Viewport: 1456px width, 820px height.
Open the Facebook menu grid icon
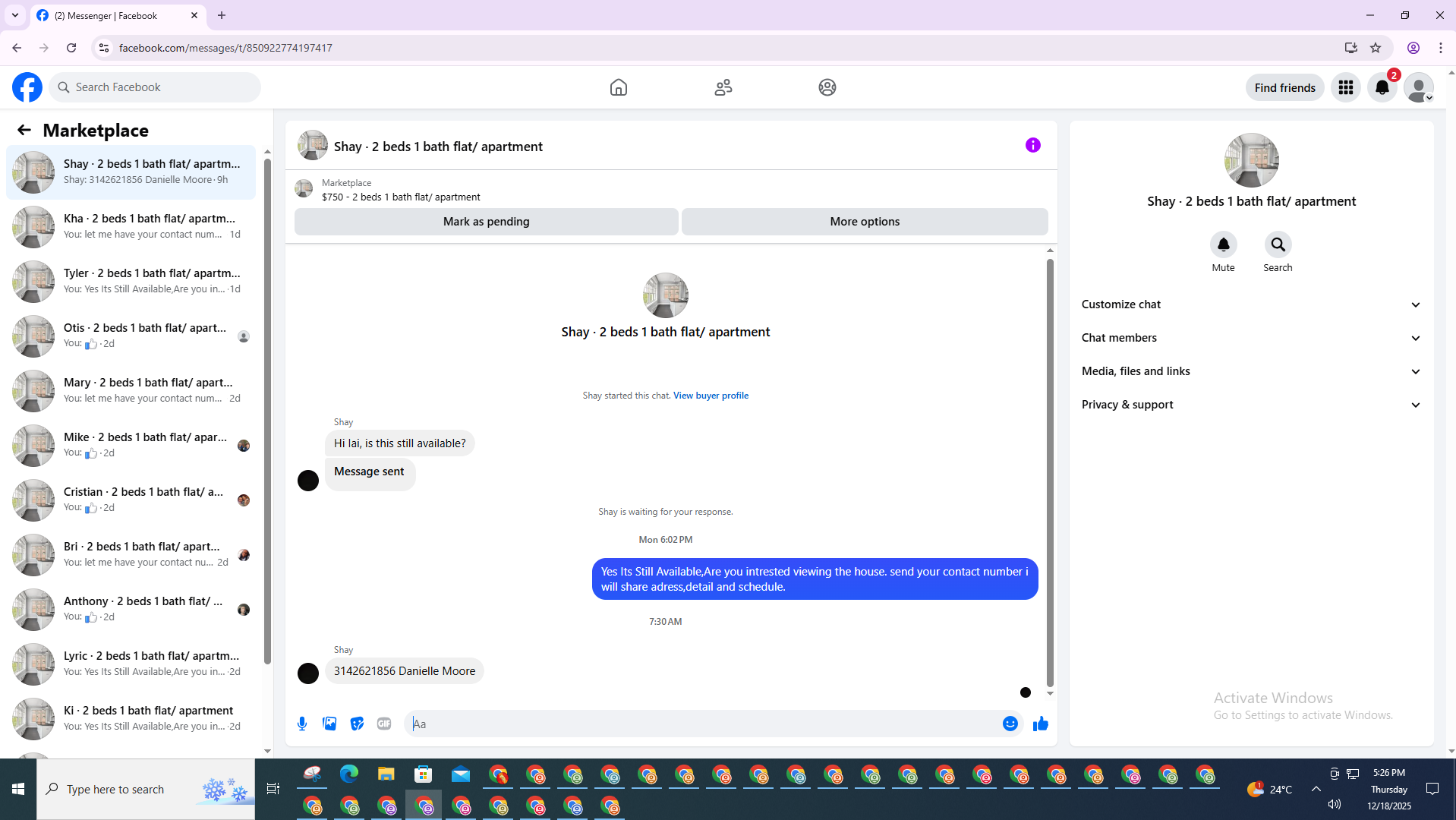(x=1346, y=87)
